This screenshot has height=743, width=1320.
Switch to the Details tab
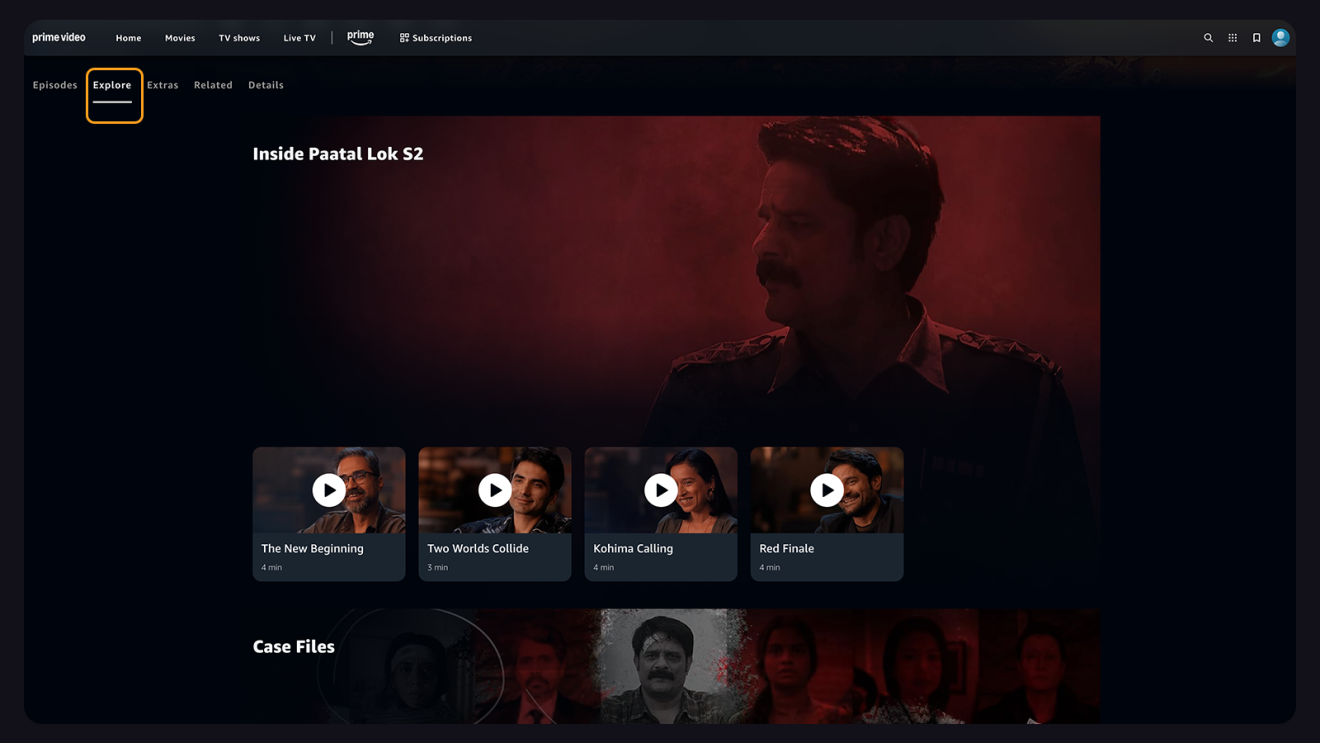pos(266,85)
